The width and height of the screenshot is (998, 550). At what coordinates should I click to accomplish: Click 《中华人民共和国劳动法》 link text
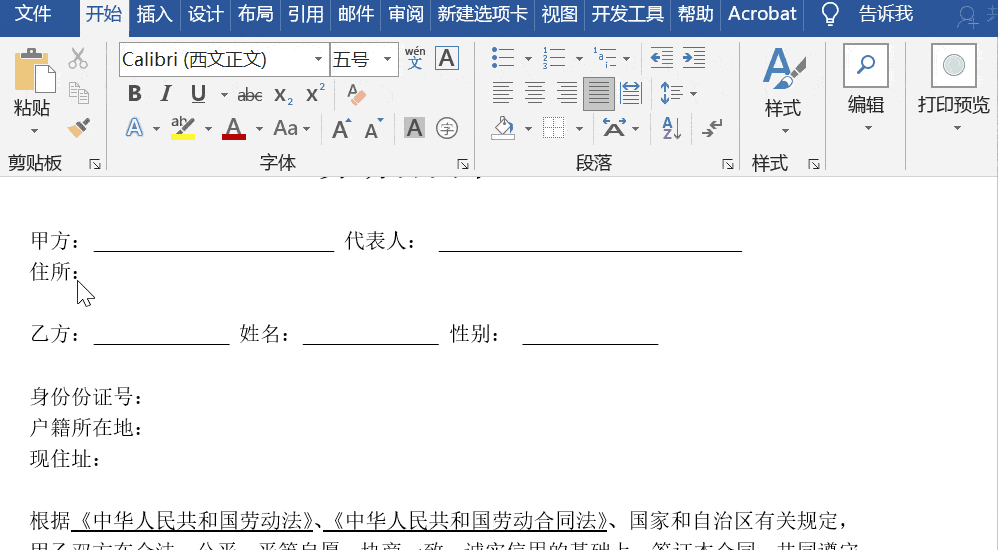[192, 521]
